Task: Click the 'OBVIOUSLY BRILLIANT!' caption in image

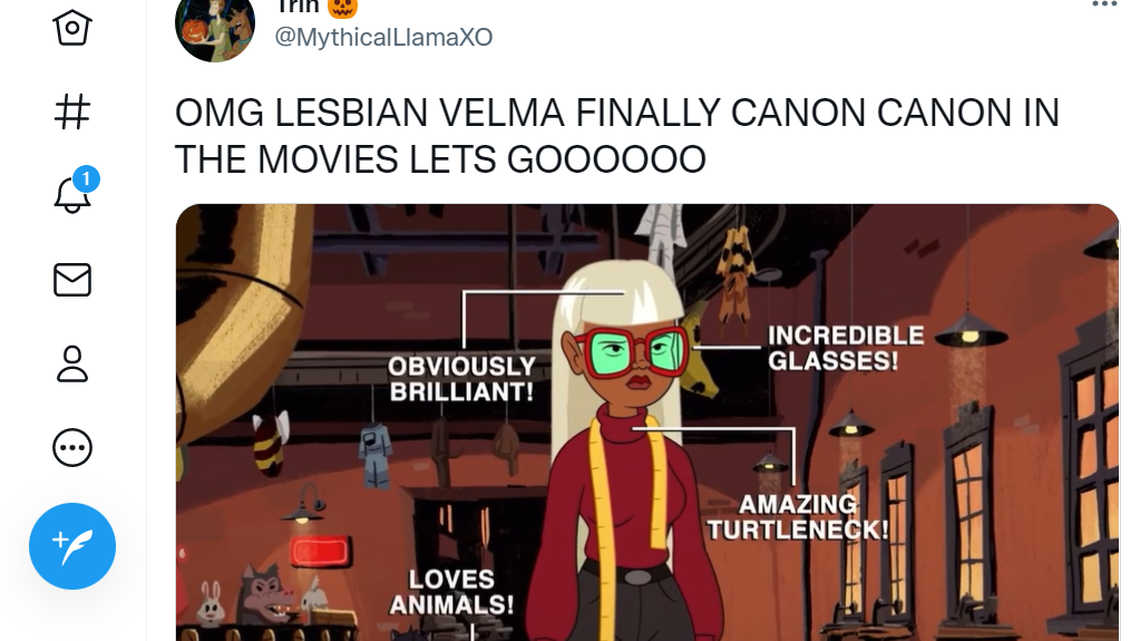Action: pos(462,379)
